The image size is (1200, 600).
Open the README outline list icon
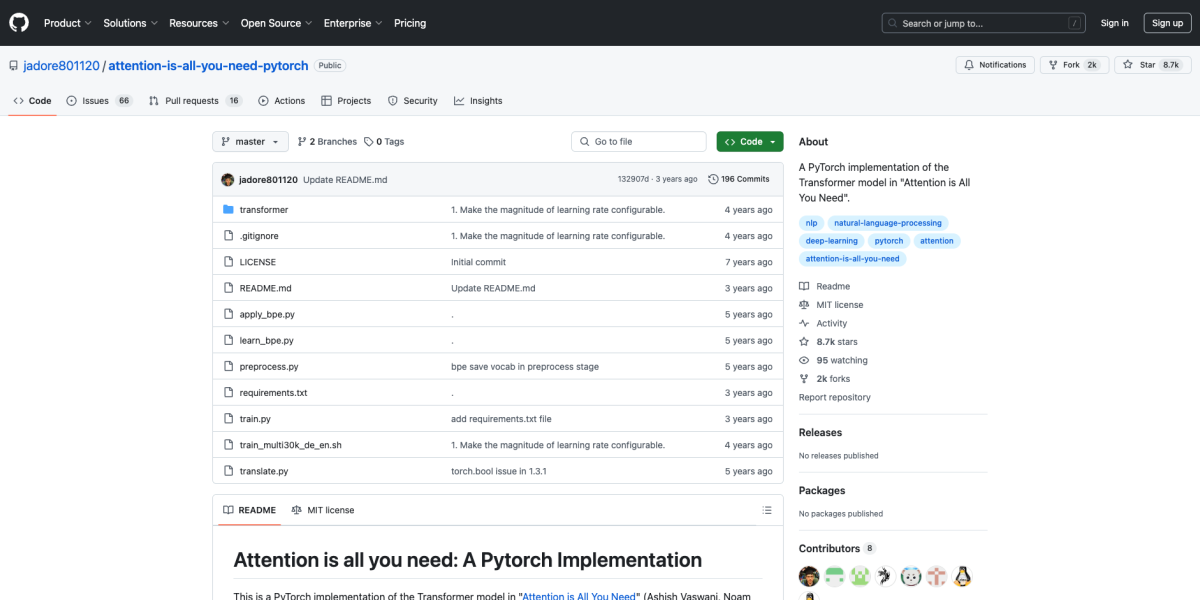point(766,510)
